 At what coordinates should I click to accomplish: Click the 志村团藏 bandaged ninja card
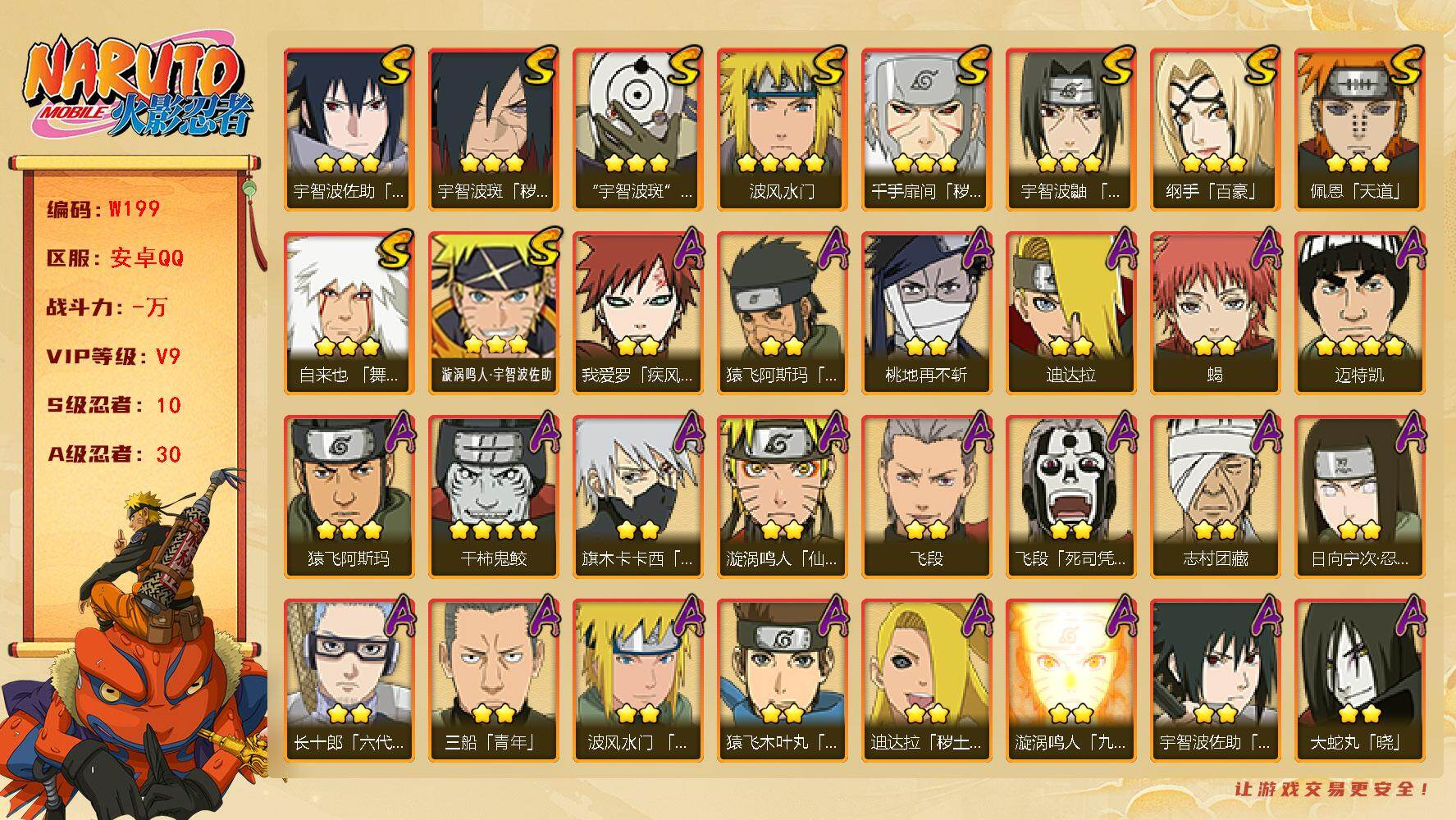coord(1215,497)
